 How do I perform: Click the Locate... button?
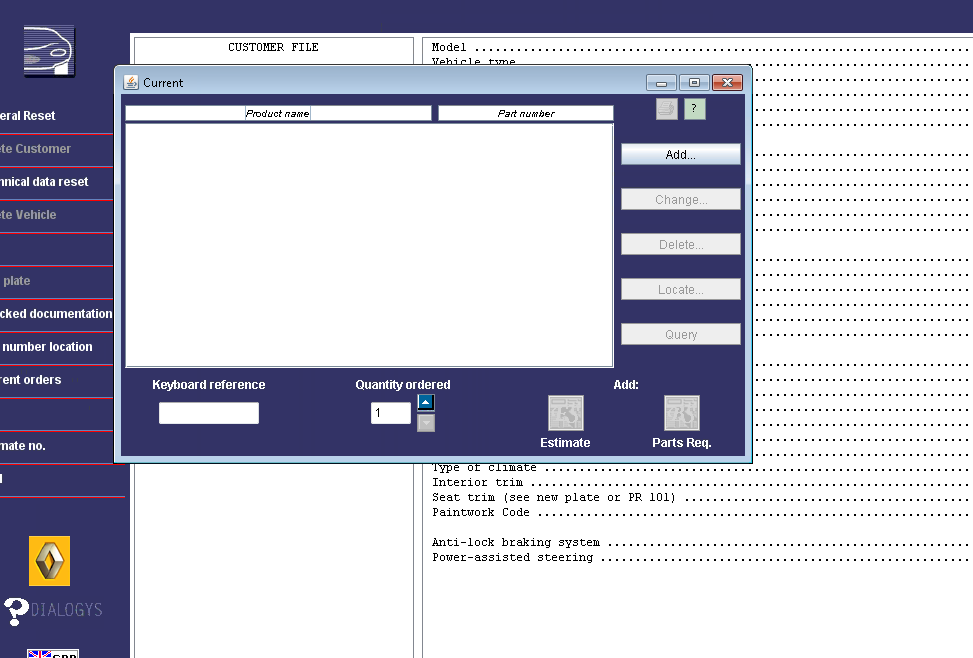(681, 289)
